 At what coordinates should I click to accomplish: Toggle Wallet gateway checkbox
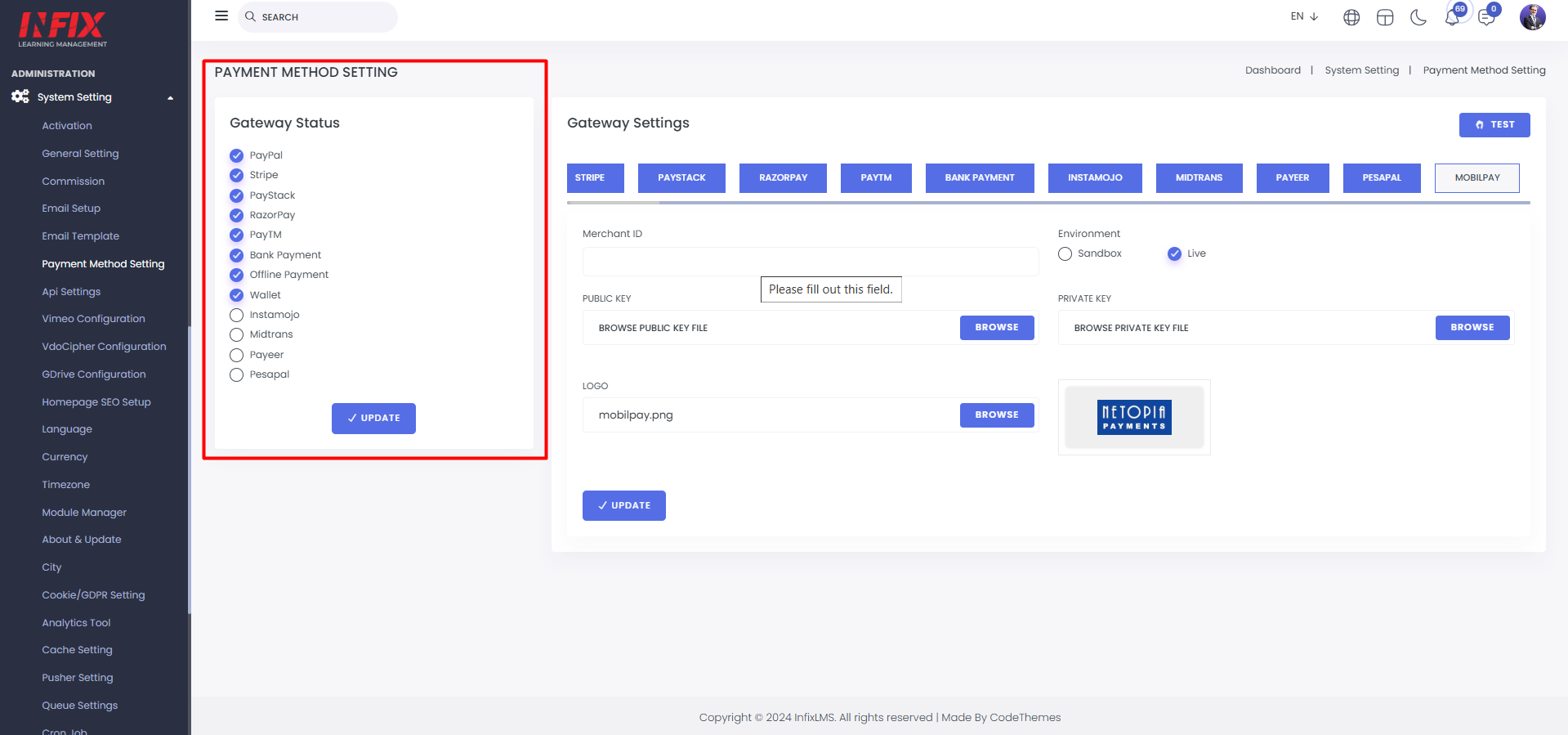coord(236,295)
